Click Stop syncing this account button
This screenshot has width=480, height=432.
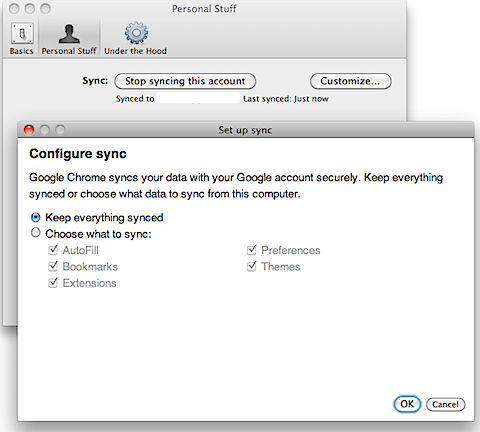[185, 81]
